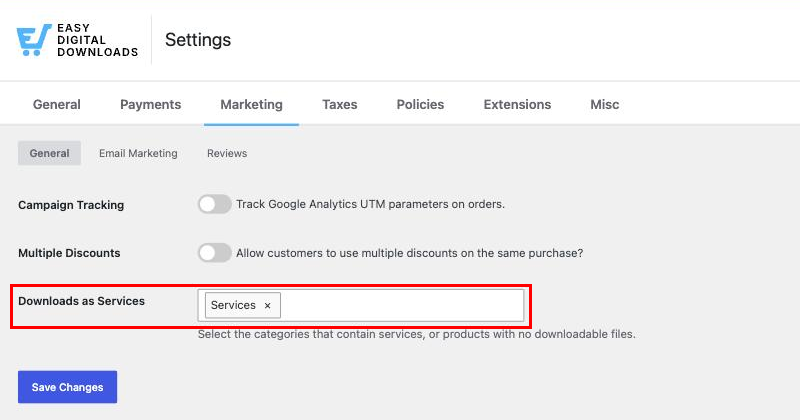800x420 pixels.
Task: Click the 'Allow customers to use multiple discounts' text
Action: tap(410, 253)
